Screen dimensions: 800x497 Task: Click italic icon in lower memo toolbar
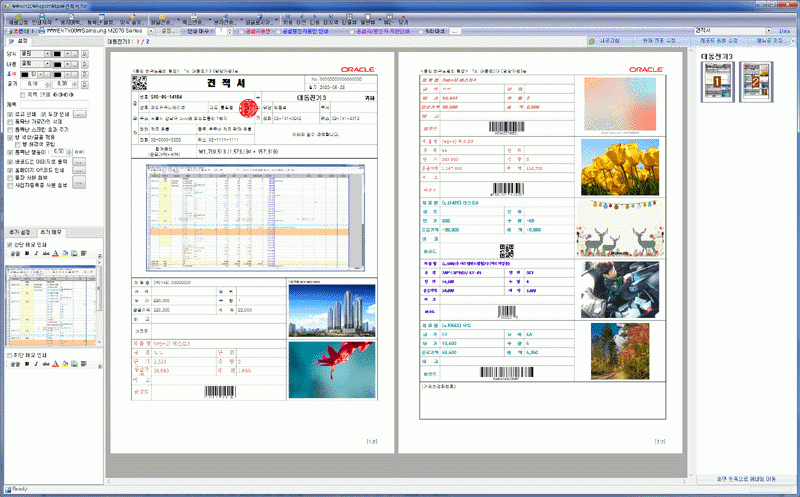coord(36,364)
